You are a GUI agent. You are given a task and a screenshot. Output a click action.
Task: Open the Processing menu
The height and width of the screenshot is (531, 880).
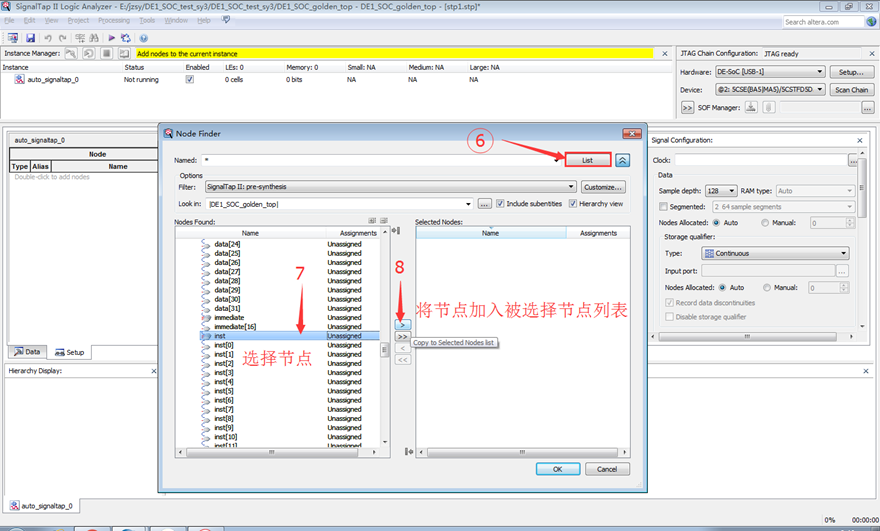coord(114,20)
